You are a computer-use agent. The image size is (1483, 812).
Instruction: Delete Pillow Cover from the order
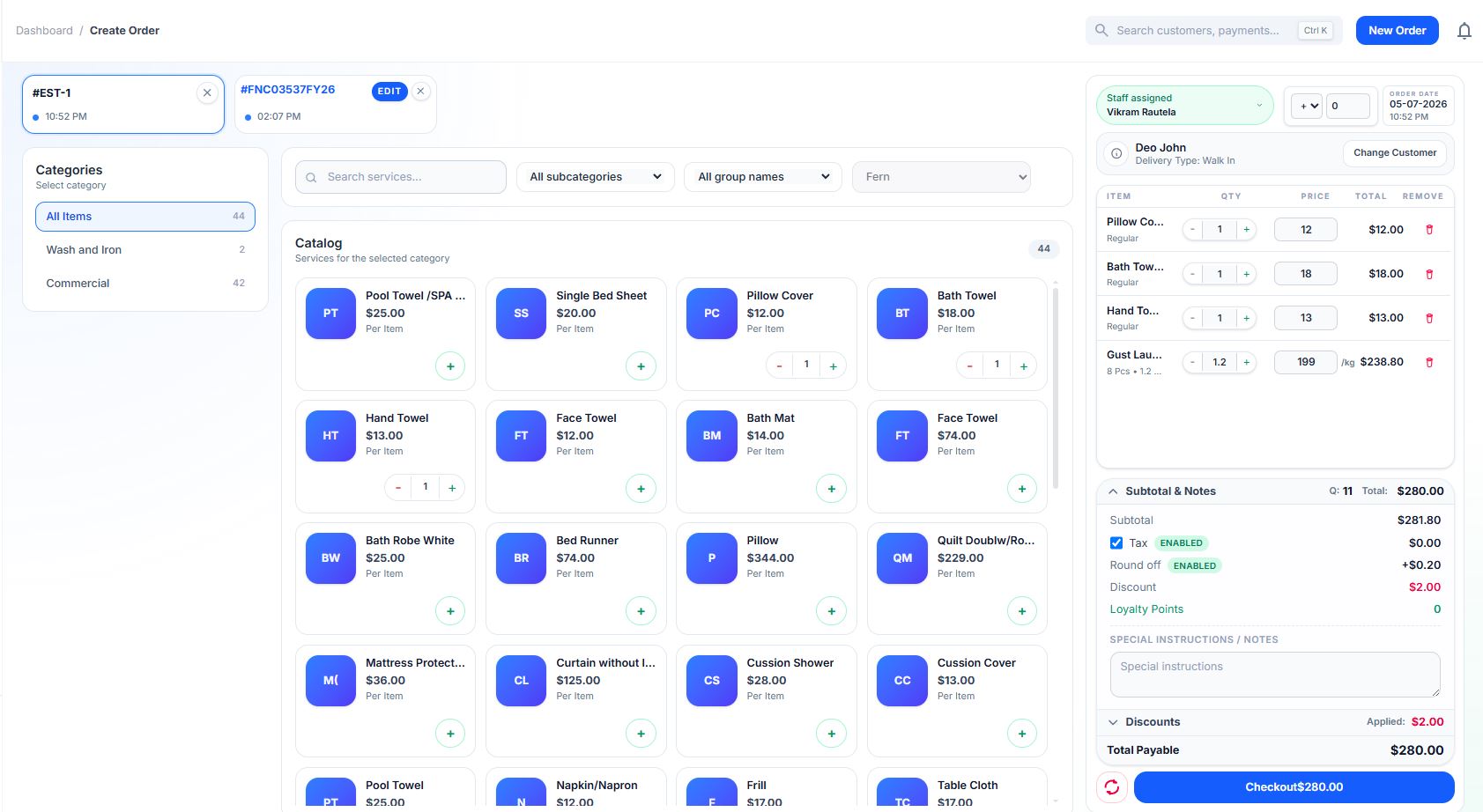click(1429, 230)
